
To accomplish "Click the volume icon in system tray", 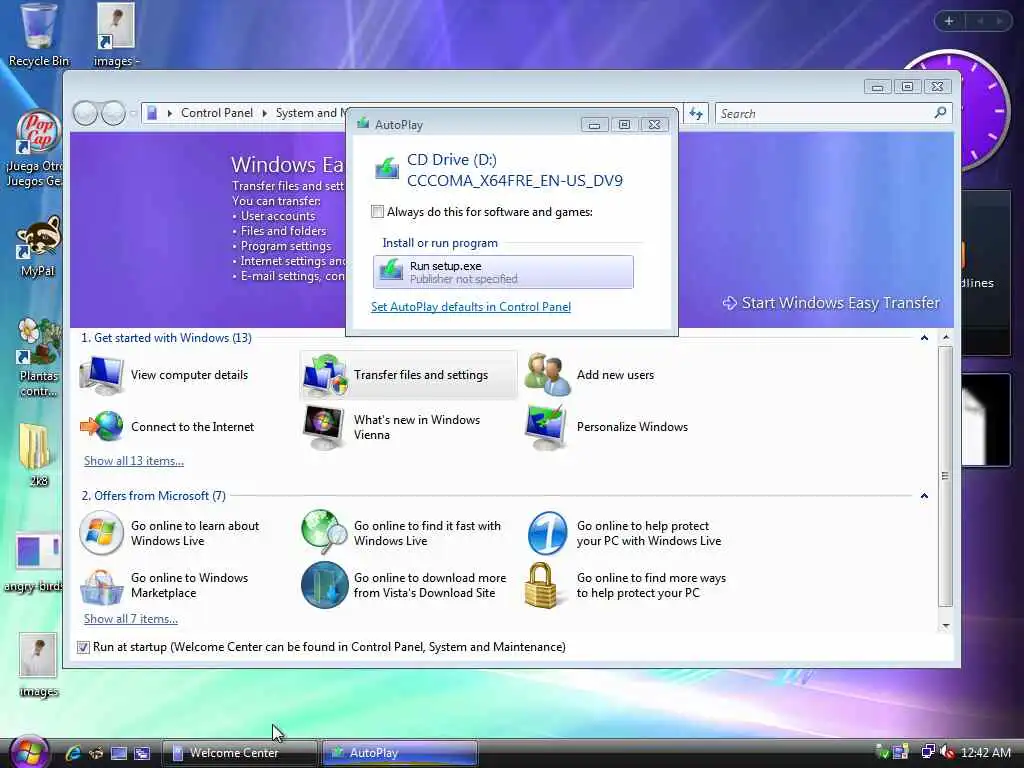I will pyautogui.click(x=947, y=752).
